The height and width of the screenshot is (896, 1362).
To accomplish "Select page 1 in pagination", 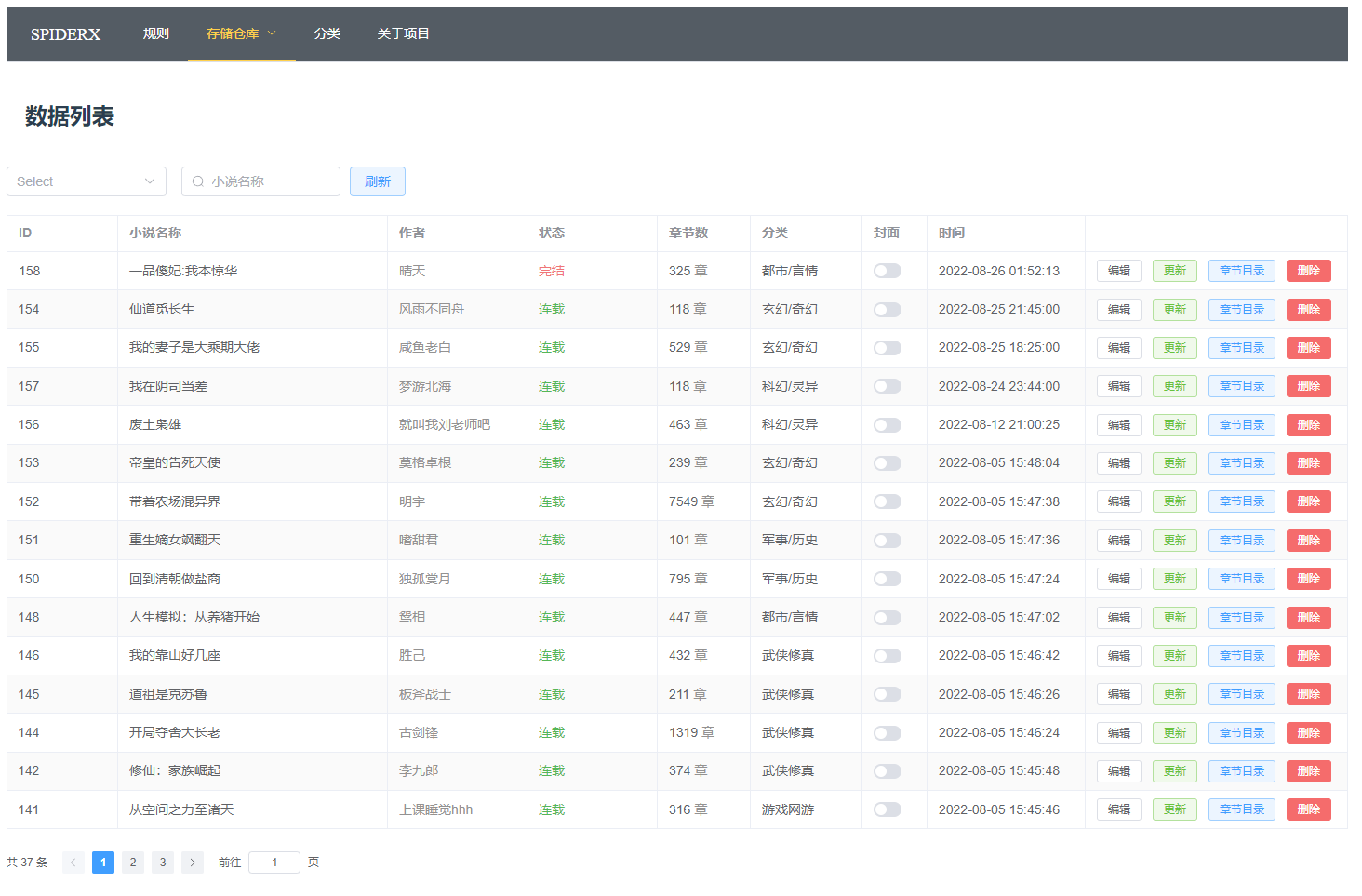I will (103, 863).
